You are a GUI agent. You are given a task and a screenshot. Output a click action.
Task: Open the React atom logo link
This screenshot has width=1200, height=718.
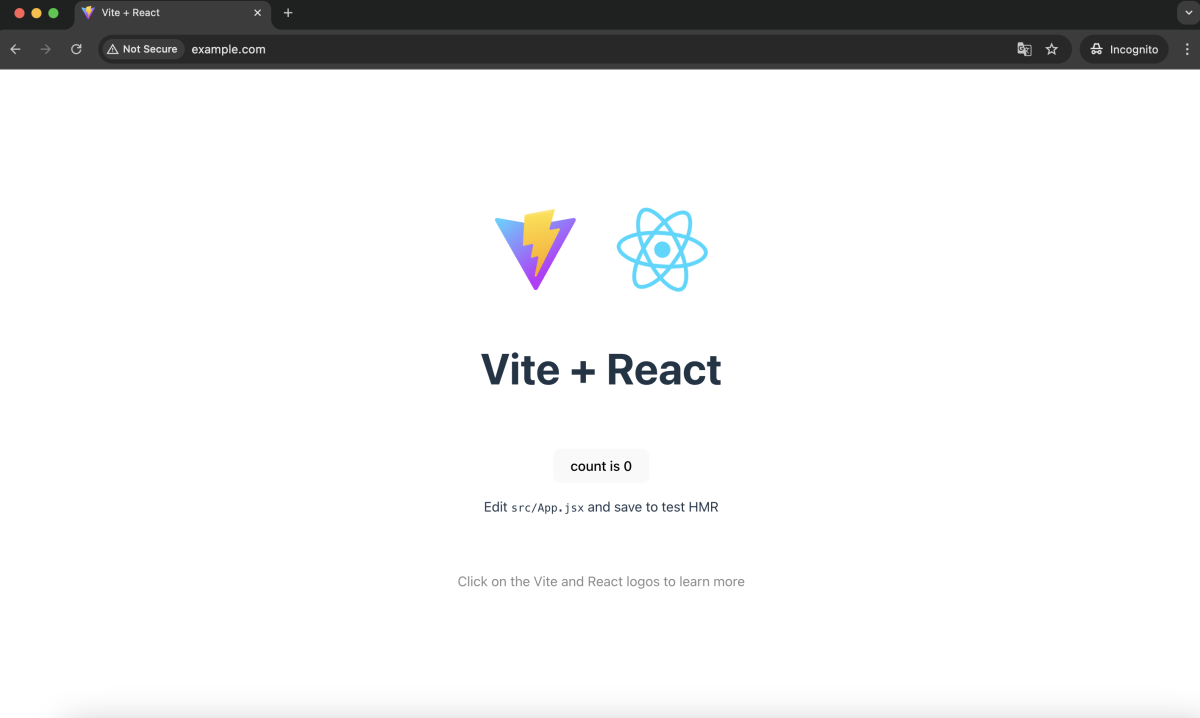(x=662, y=249)
